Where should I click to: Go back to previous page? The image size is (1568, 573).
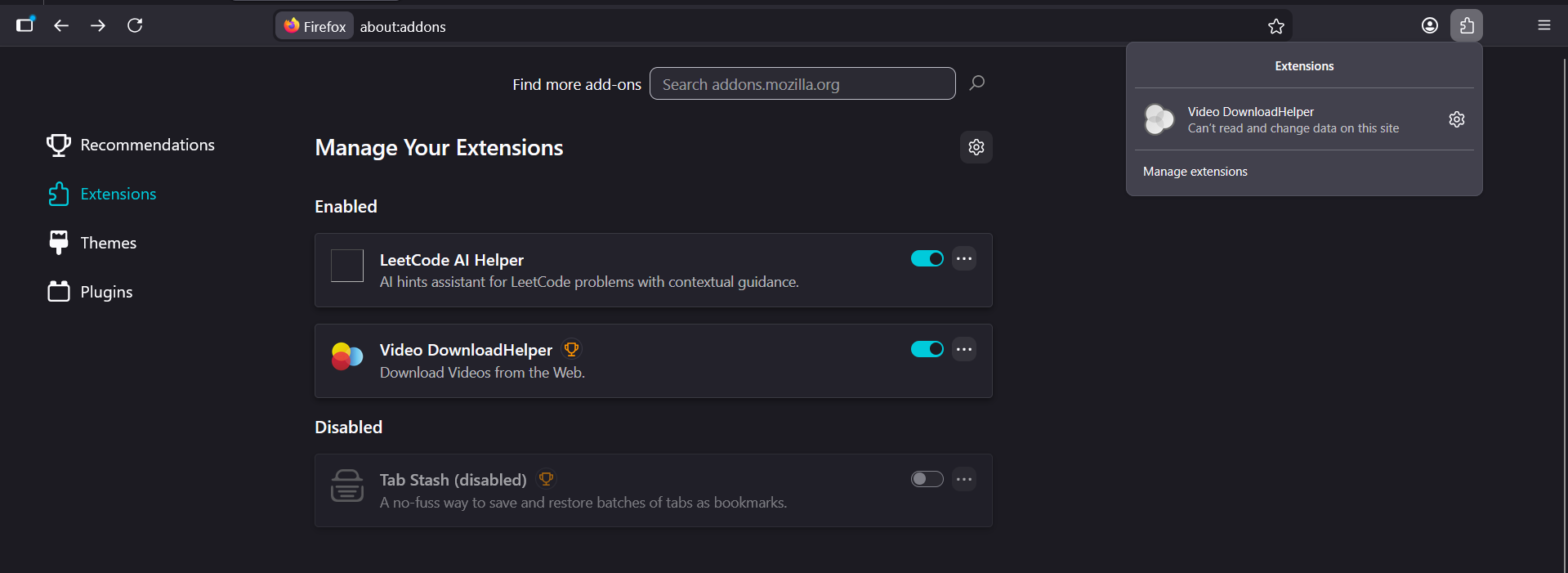click(x=61, y=25)
